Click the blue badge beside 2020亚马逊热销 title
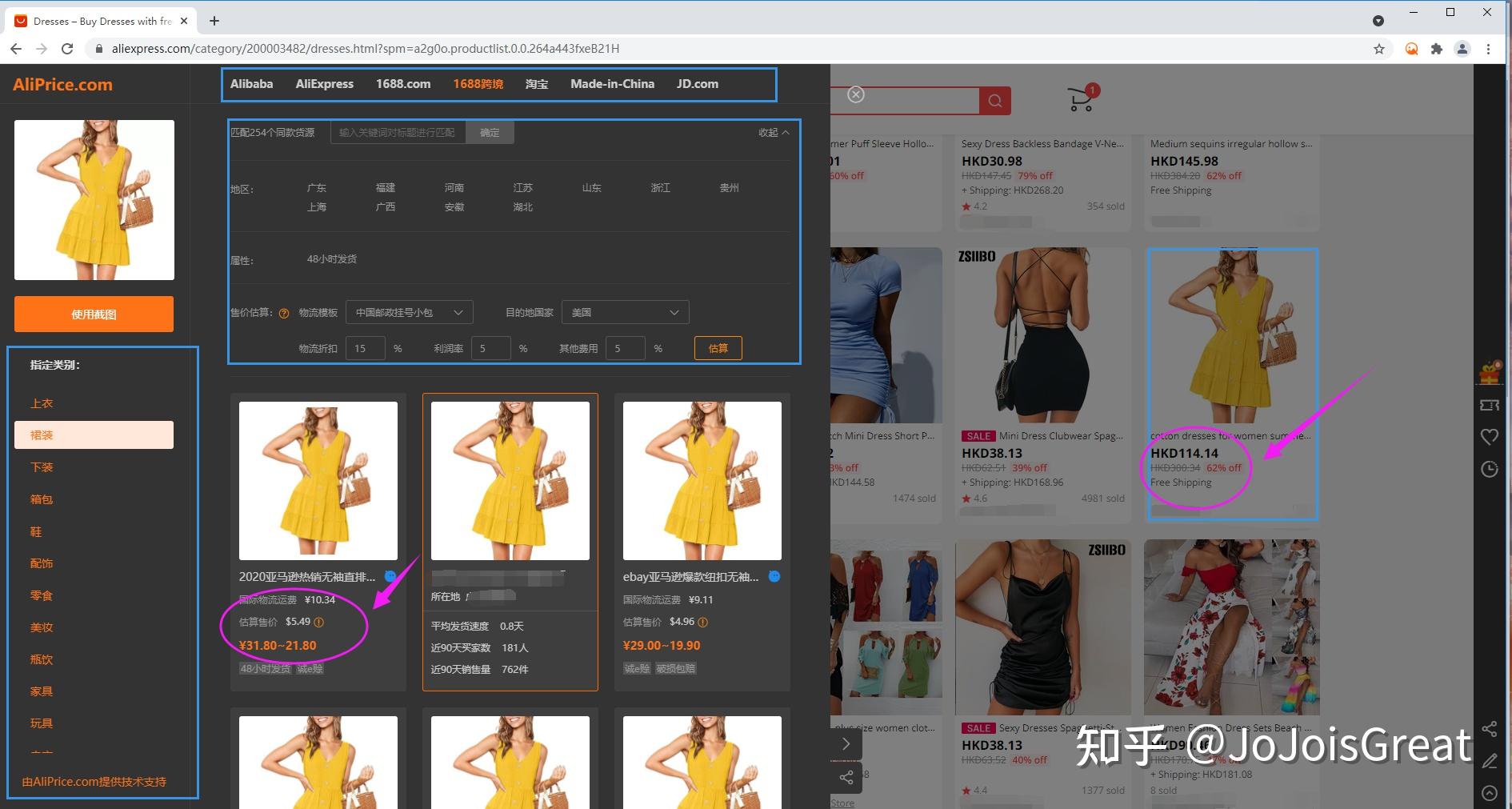The width and height of the screenshot is (1512, 809). tap(390, 576)
